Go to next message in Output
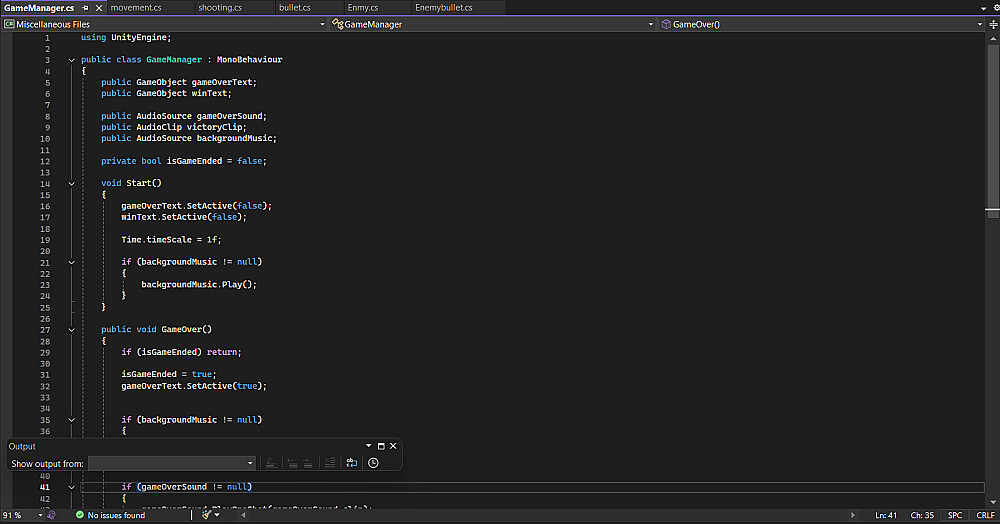 coord(307,463)
